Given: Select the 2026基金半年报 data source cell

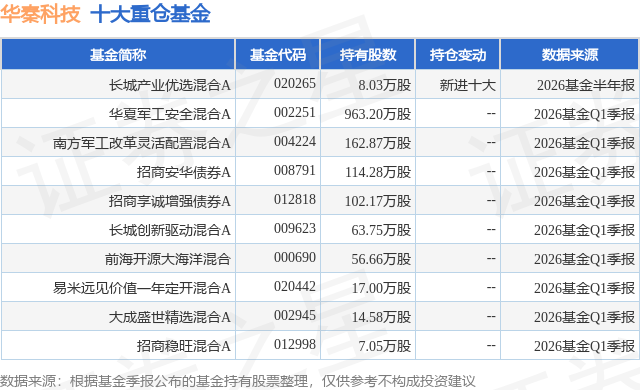Looking at the screenshot, I should point(586,85).
